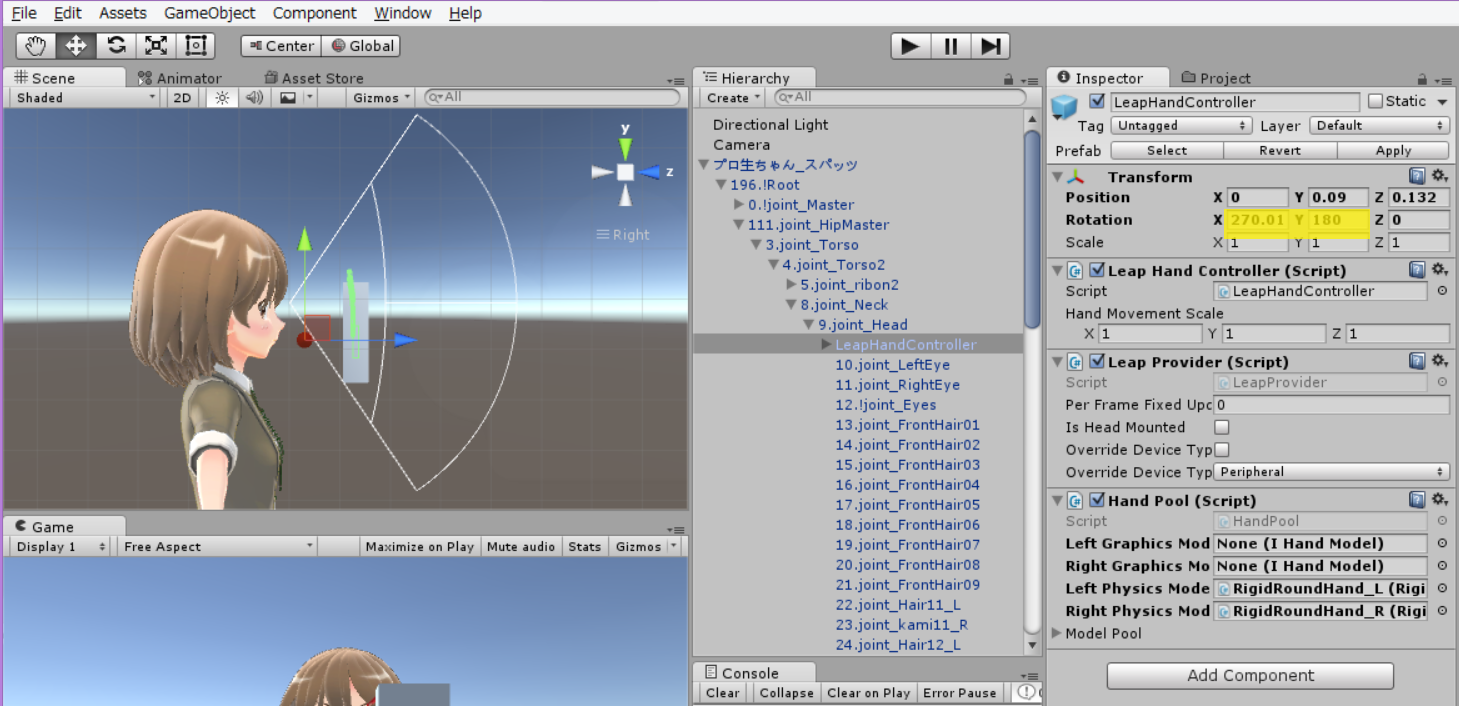1459x706 pixels.
Task: Select the Hand pan tool
Action: (34, 45)
